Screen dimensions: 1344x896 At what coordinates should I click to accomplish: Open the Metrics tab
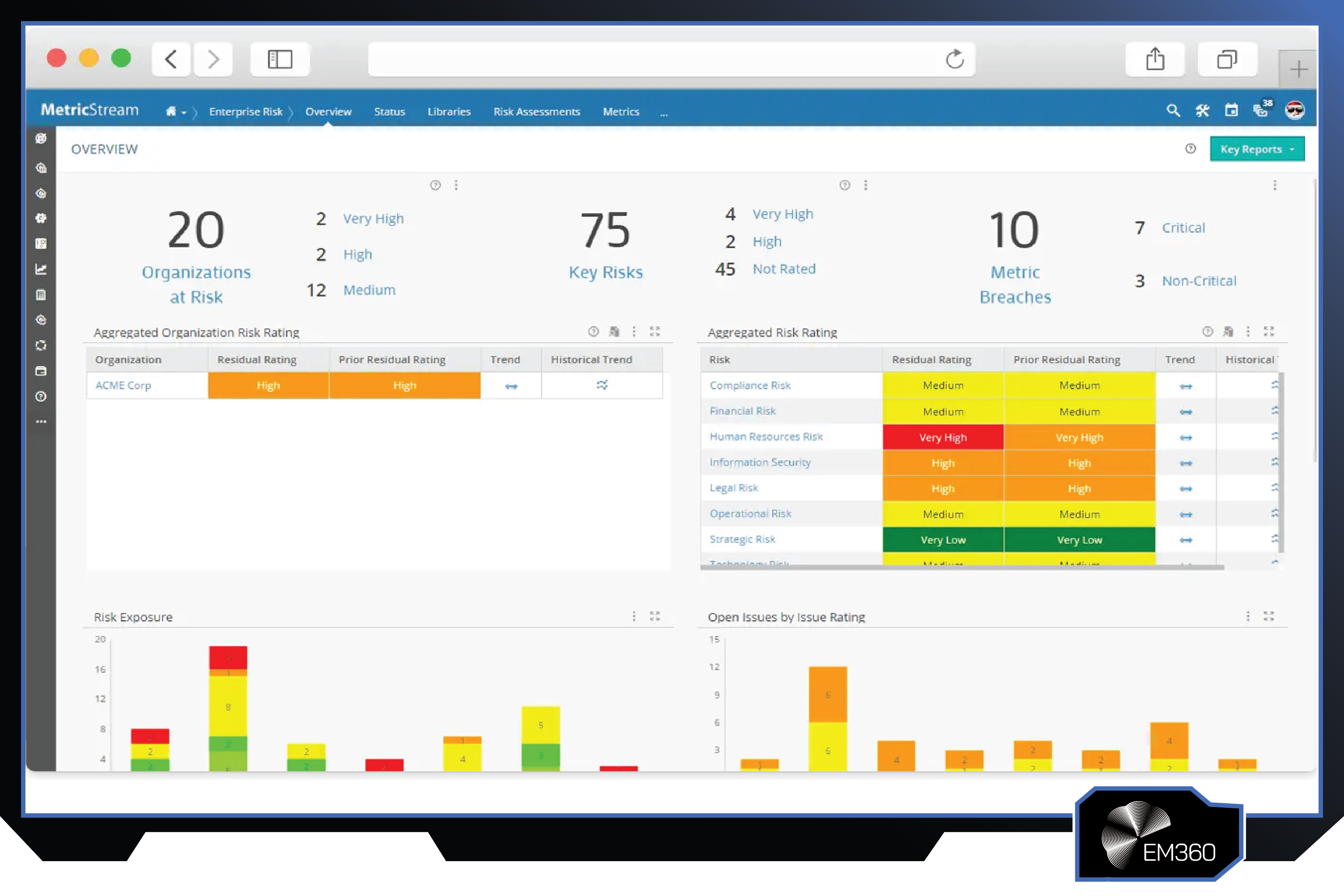click(x=621, y=112)
